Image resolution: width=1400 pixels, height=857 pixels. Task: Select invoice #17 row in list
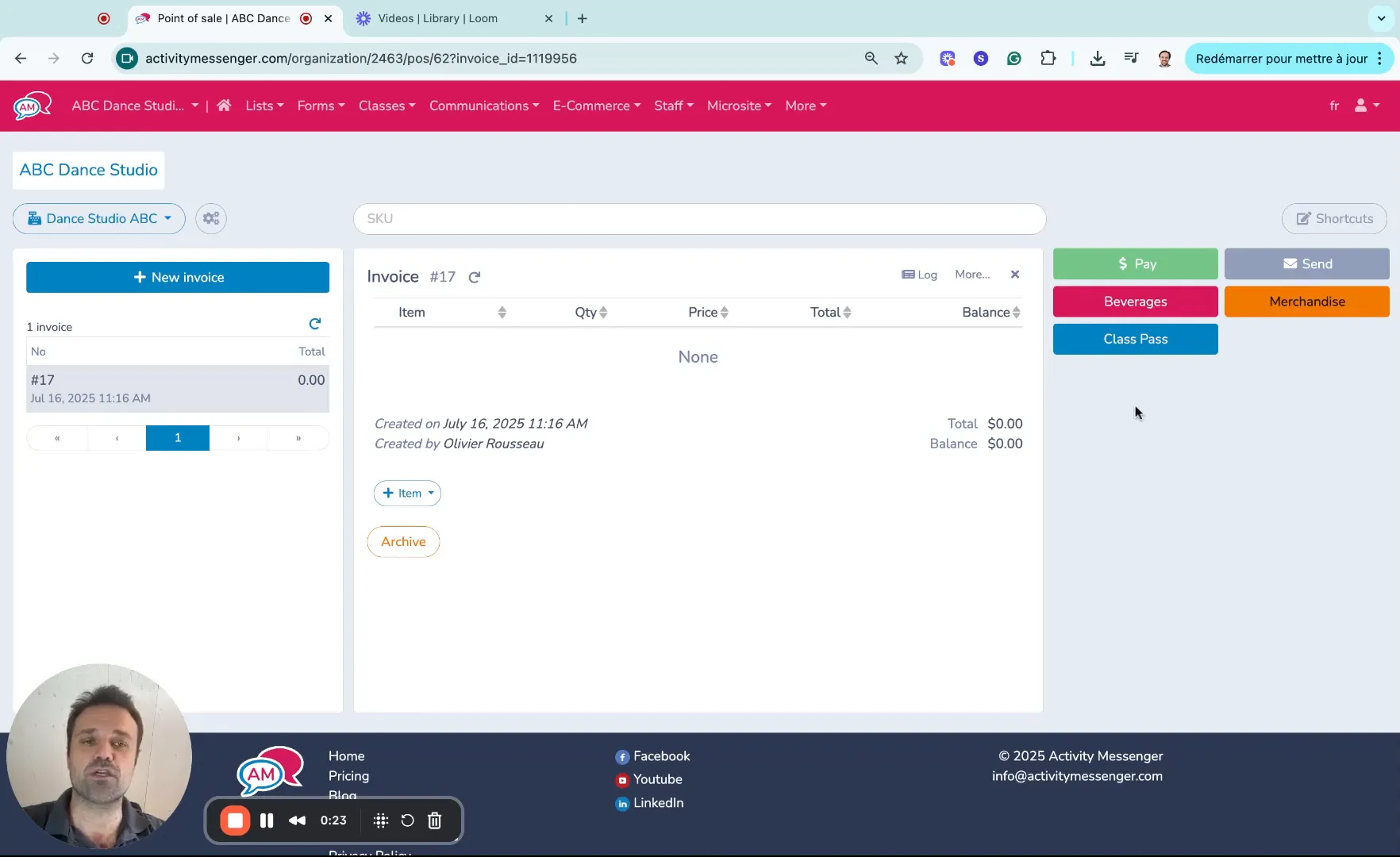178,389
